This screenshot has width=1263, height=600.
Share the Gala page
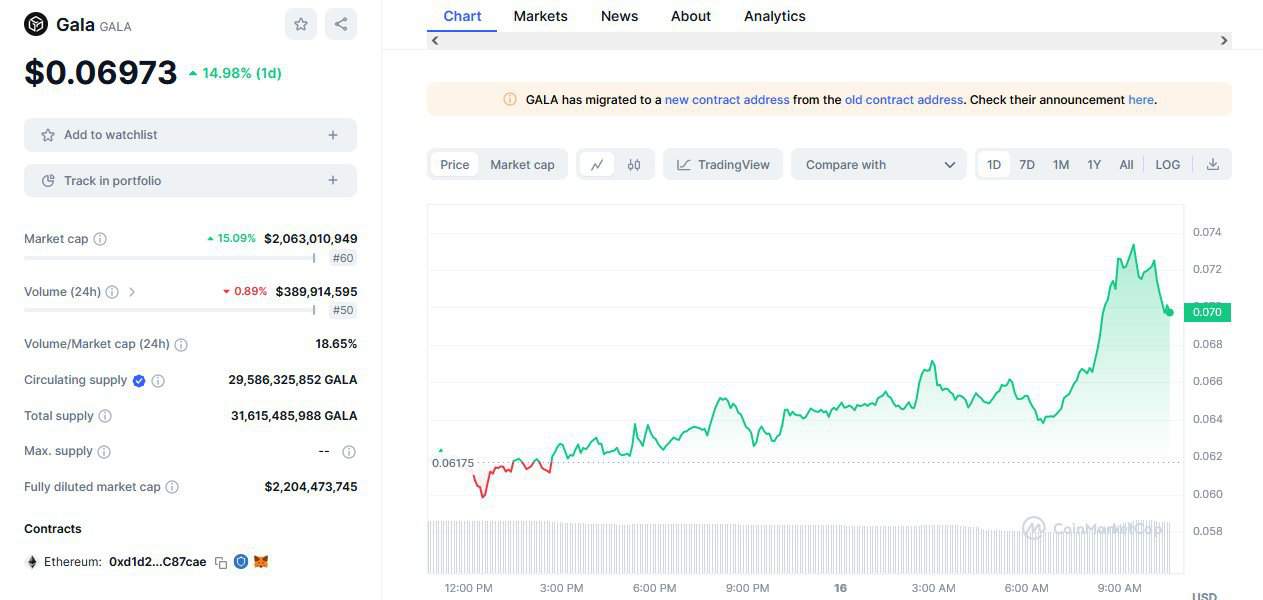[x=341, y=24]
